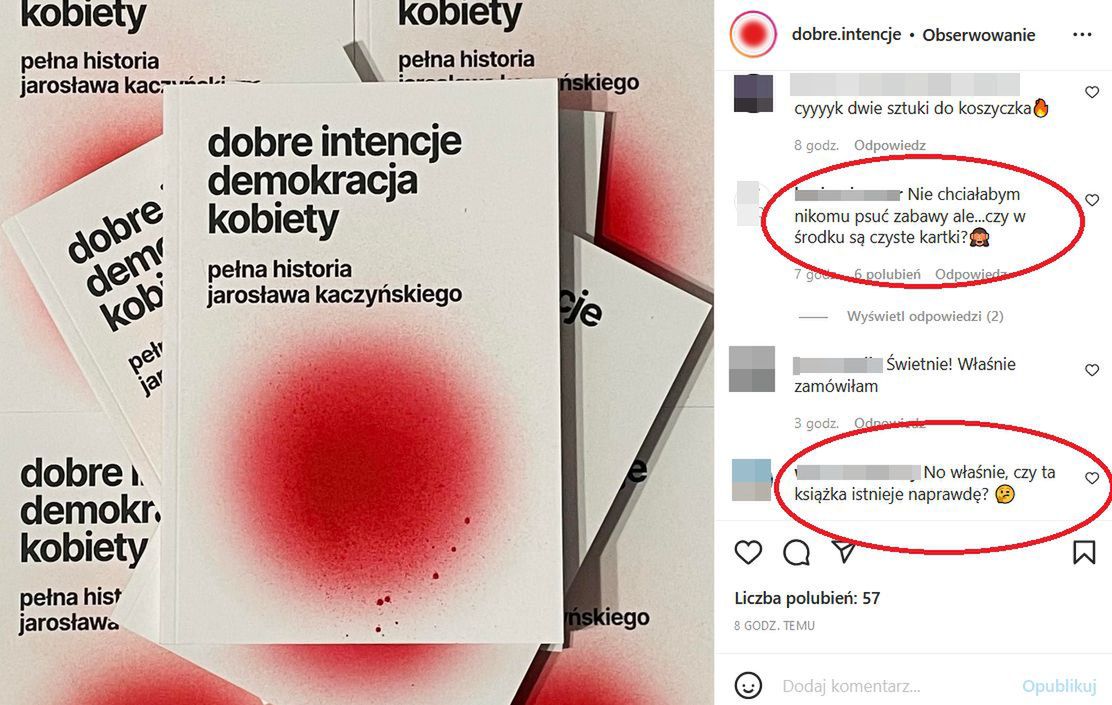Expand 'Wyświetl odpowiedzi (2)' replies
The width and height of the screenshot is (1112, 705).
tap(925, 316)
